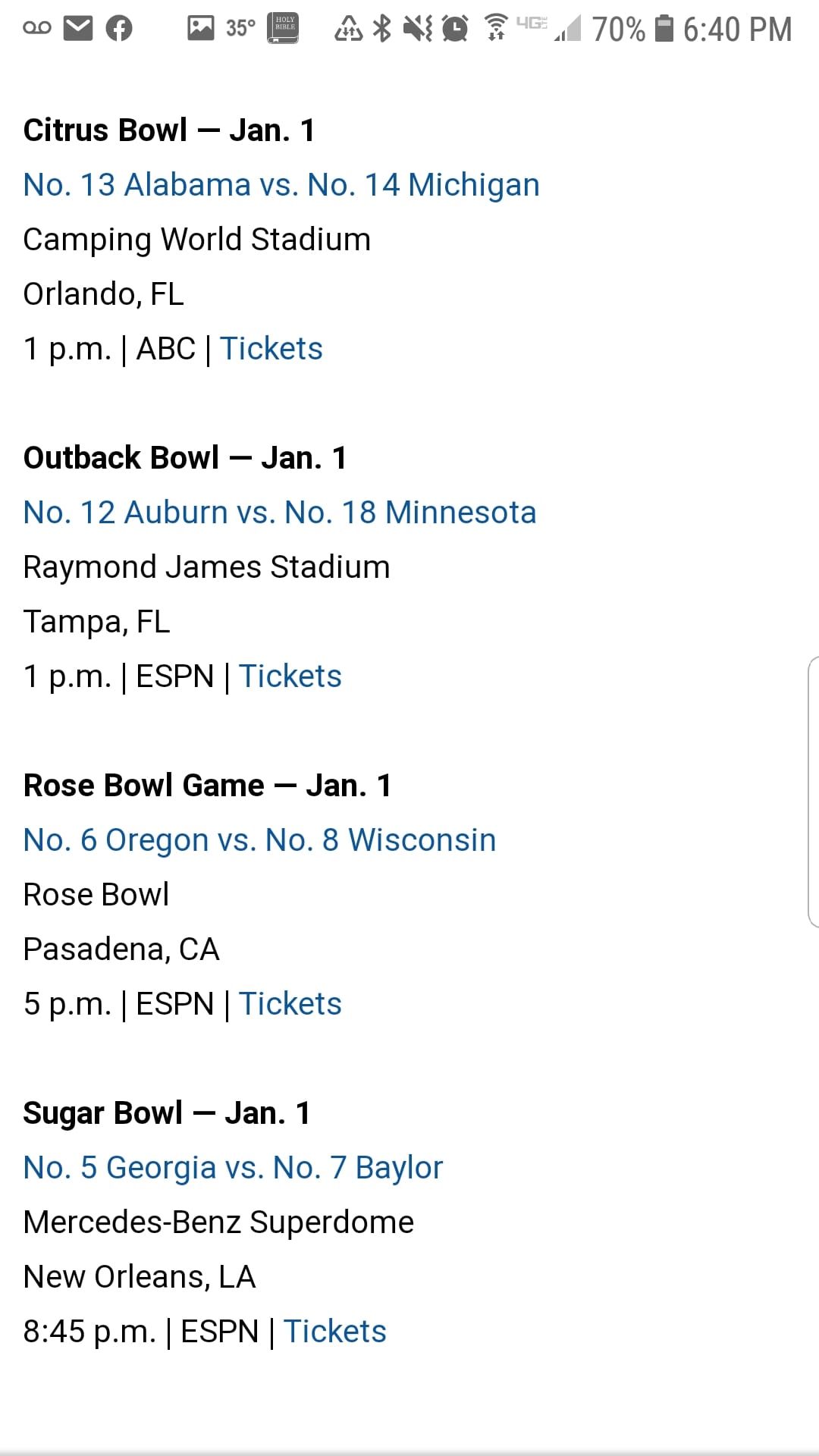819x1456 pixels.
Task: Open the gallery image notification icon
Action: coord(201,28)
